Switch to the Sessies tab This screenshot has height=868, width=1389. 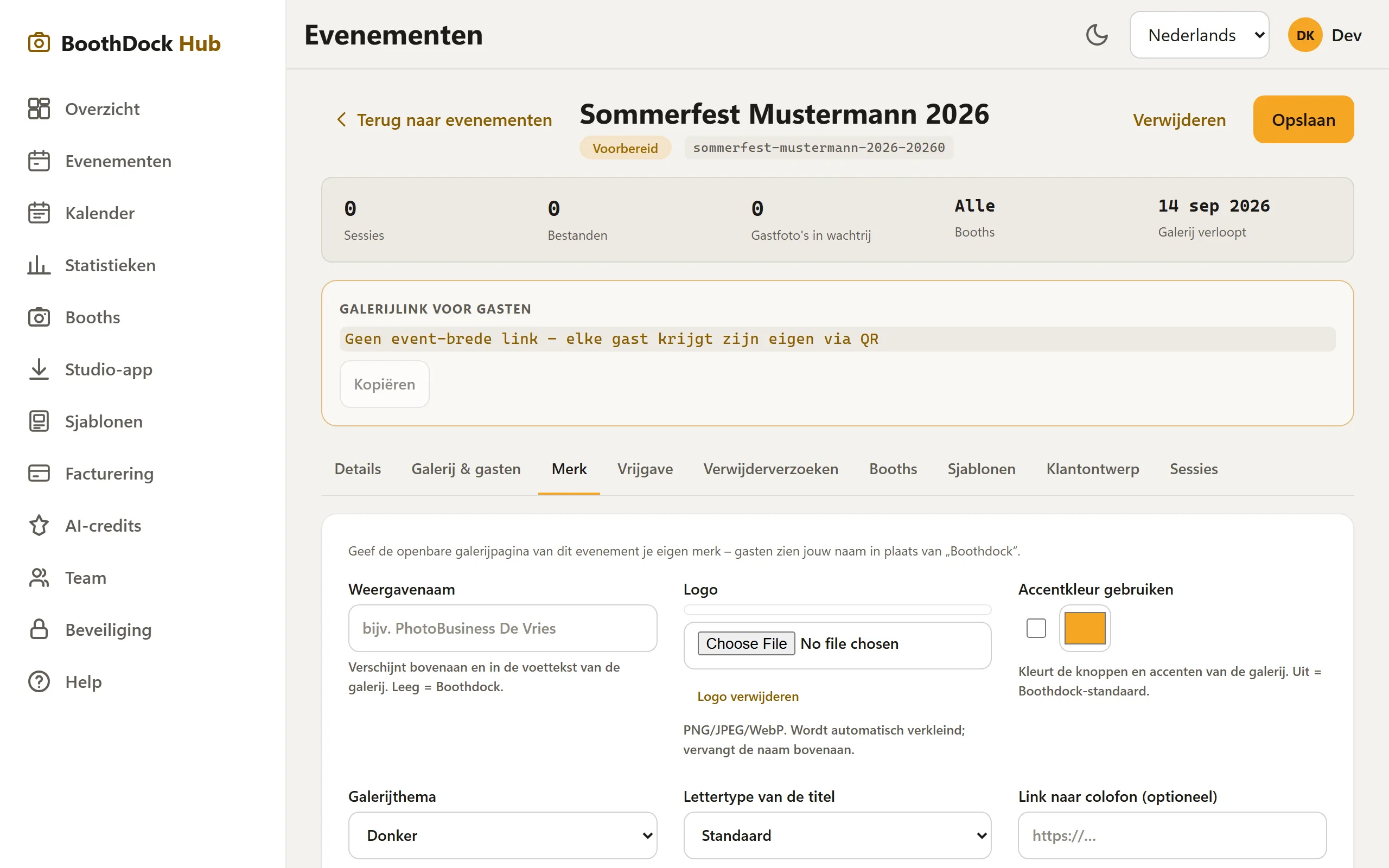[1193, 469]
